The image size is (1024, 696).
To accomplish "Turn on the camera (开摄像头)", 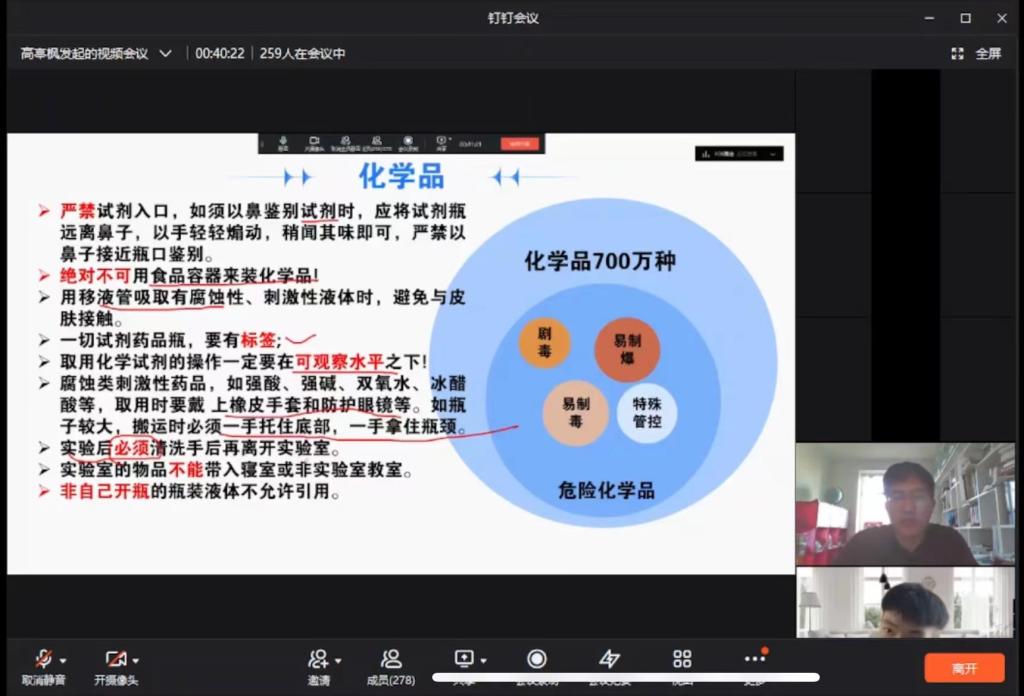I will pyautogui.click(x=116, y=659).
